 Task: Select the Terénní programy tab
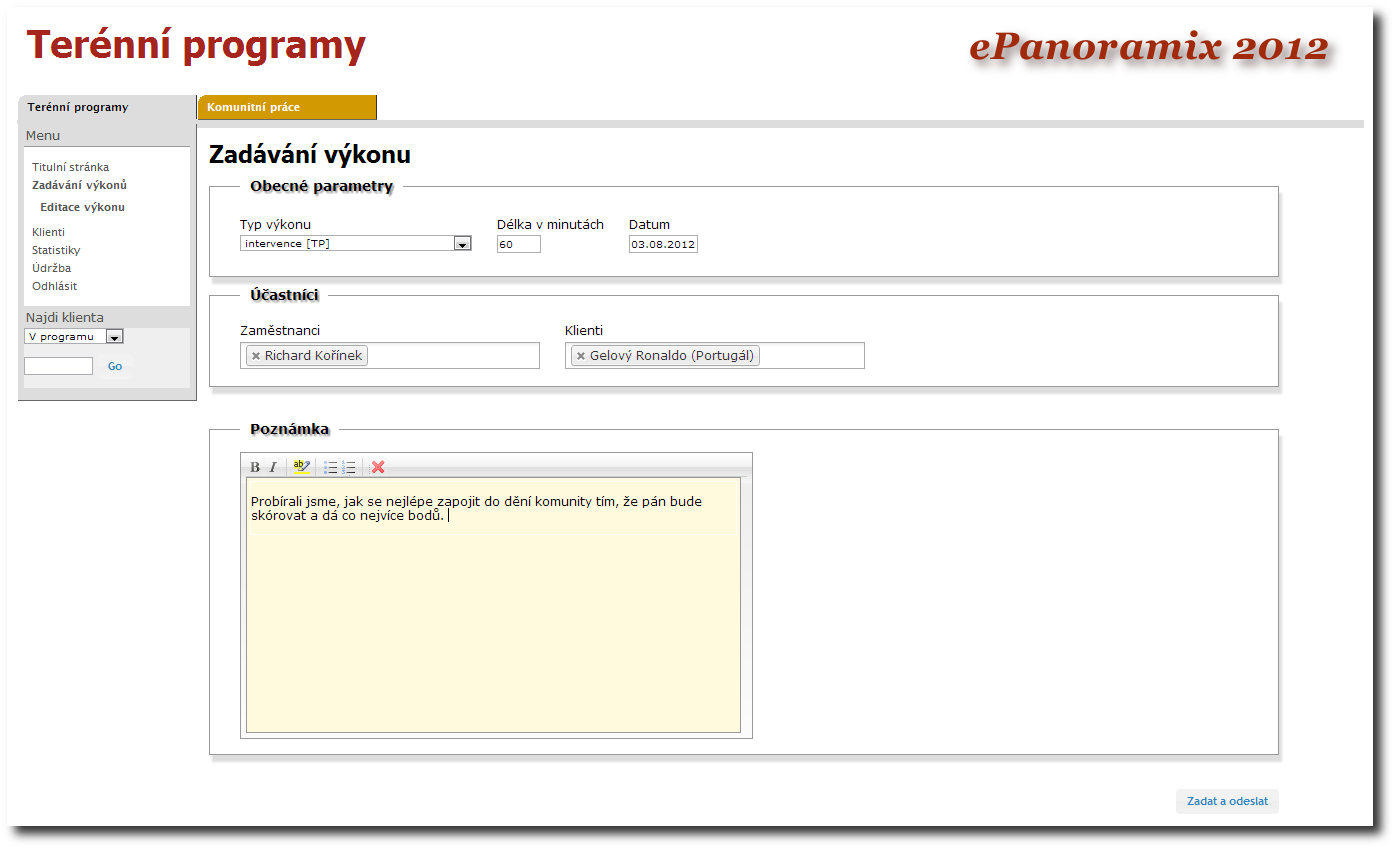[106, 107]
